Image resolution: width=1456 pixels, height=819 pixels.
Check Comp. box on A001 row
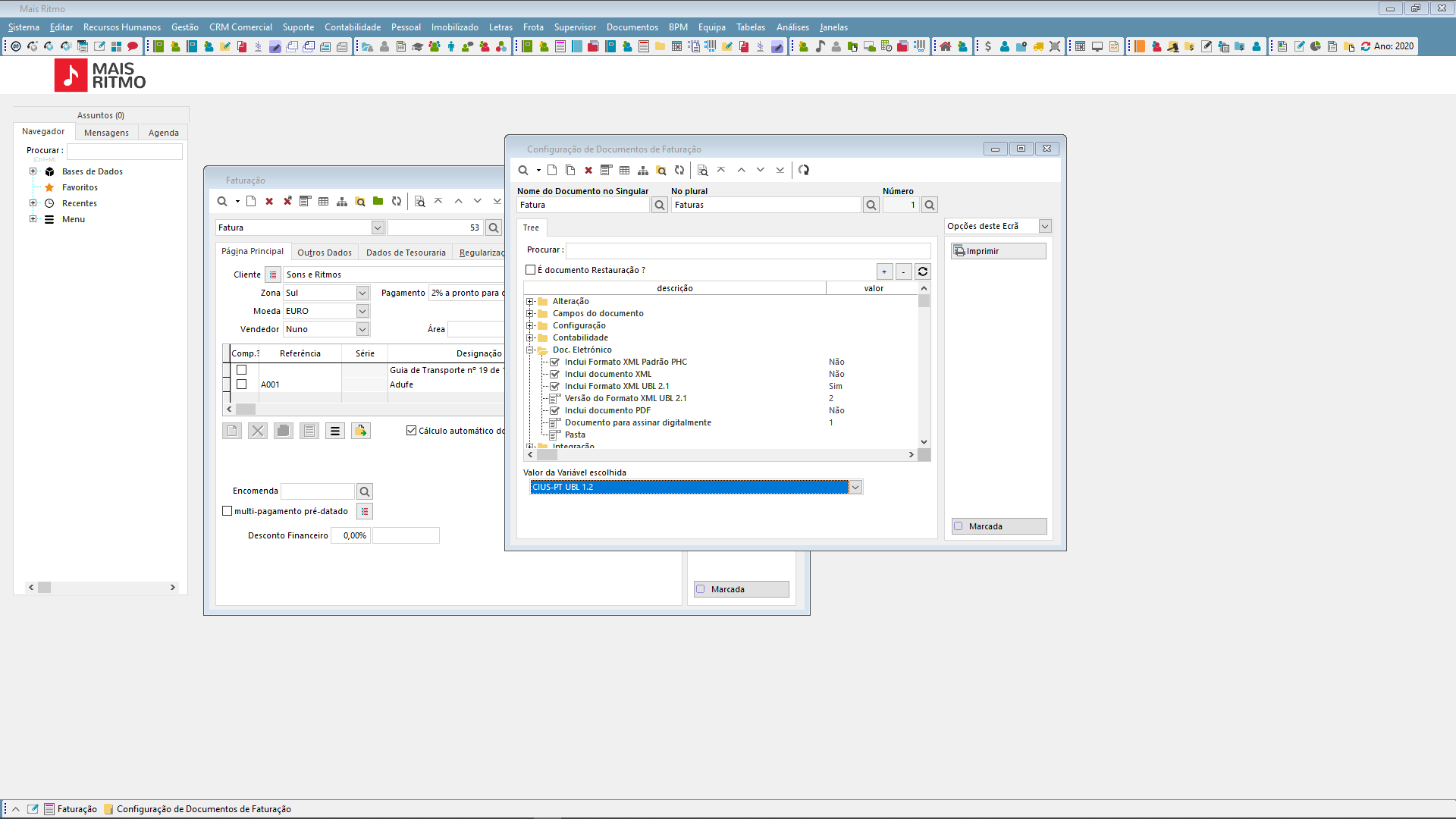point(242,384)
